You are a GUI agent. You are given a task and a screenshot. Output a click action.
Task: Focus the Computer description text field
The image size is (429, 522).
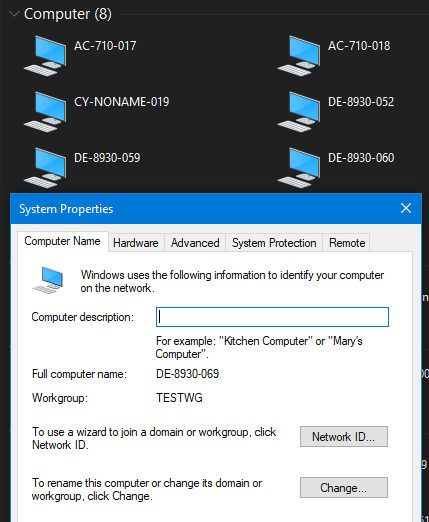point(272,317)
